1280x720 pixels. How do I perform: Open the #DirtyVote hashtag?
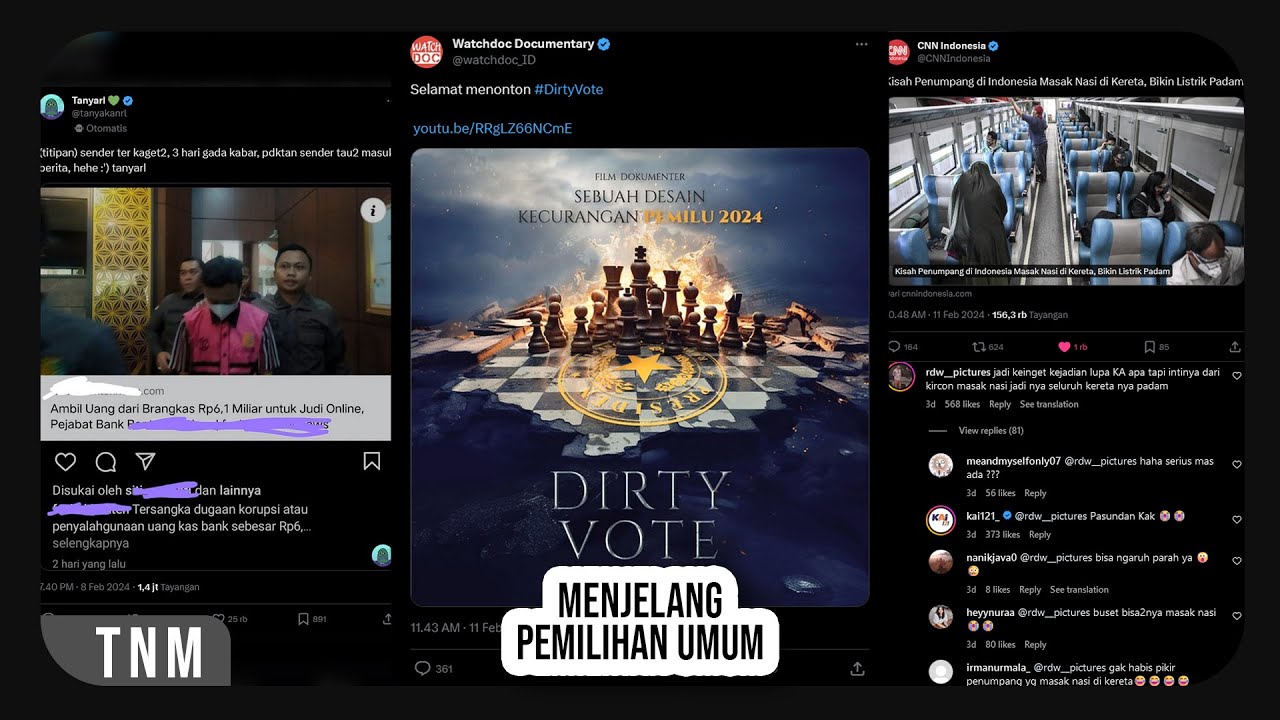[x=569, y=89]
